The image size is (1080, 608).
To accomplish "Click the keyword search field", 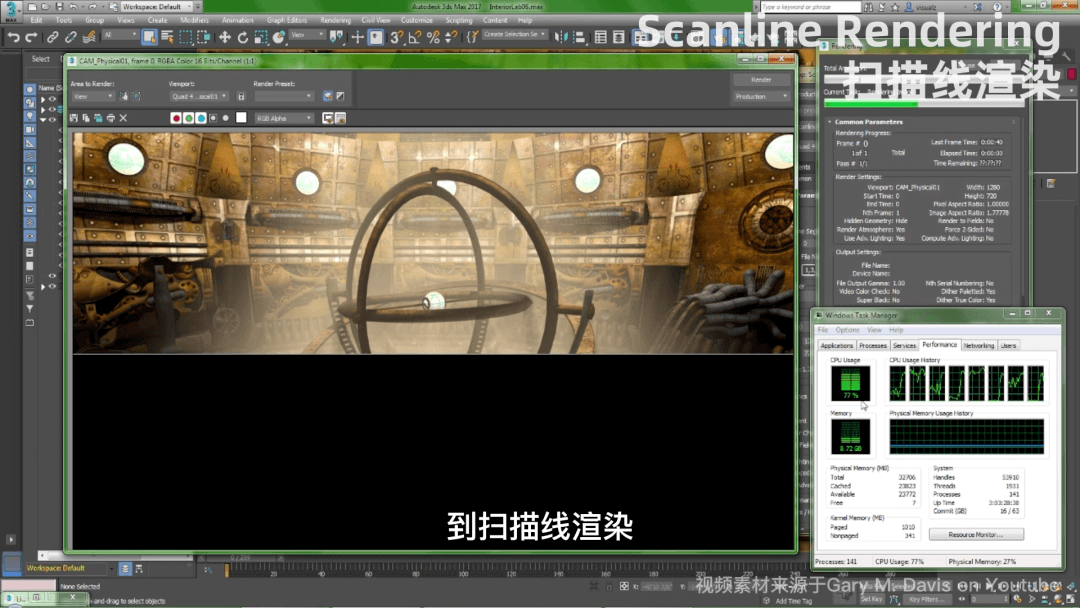I will tap(810, 7).
